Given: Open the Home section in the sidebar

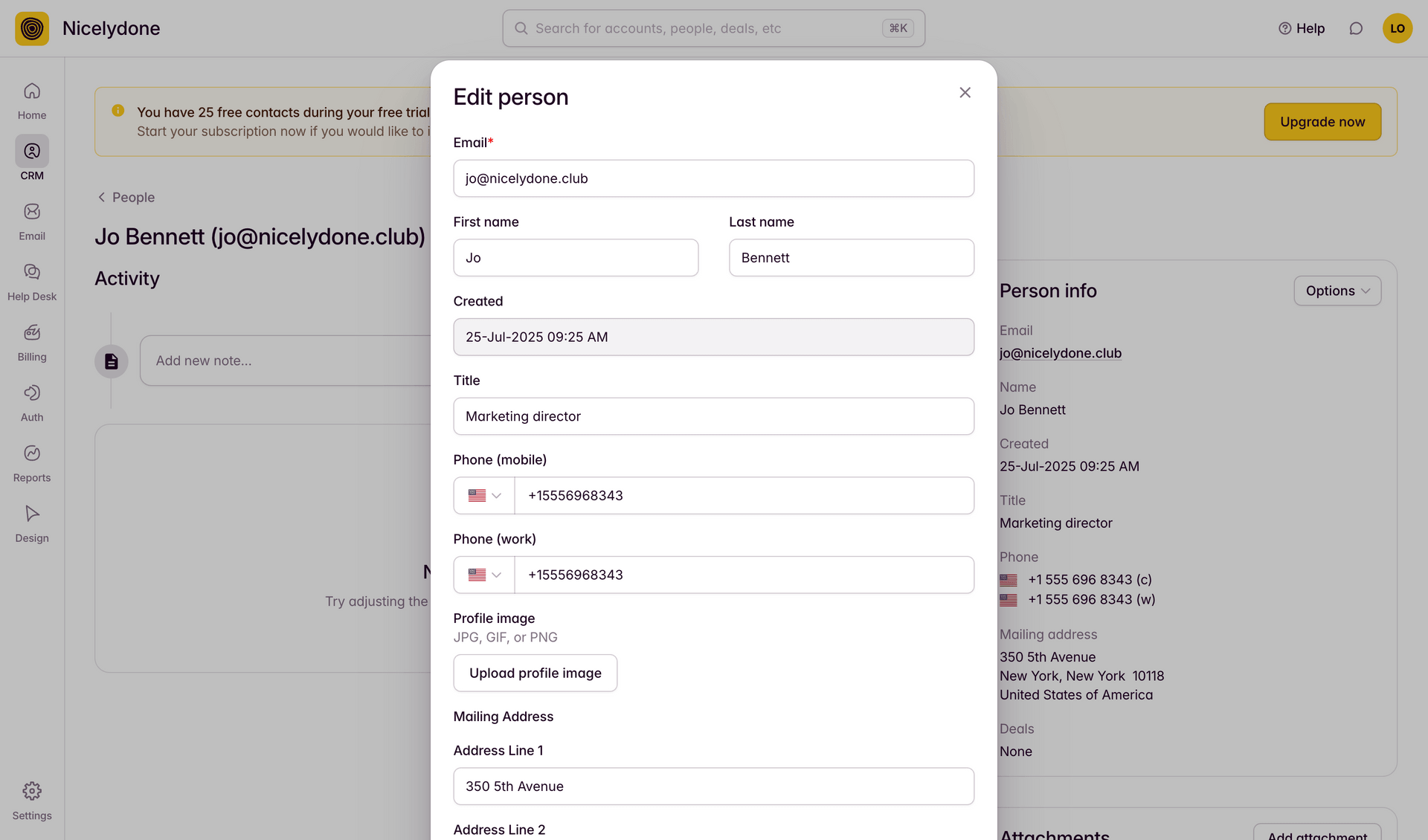Looking at the screenshot, I should pyautogui.click(x=31, y=100).
